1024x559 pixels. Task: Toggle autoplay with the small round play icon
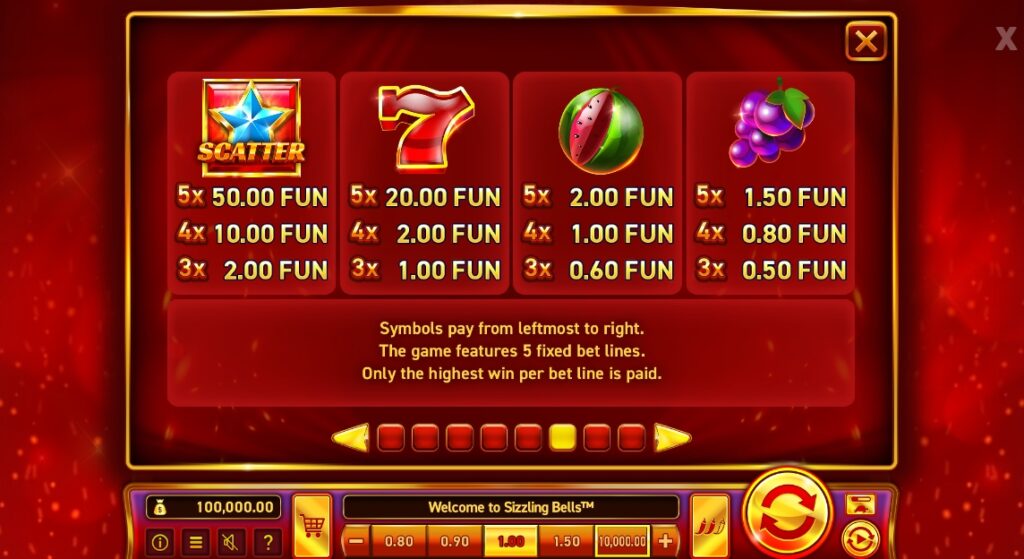[x=860, y=539]
